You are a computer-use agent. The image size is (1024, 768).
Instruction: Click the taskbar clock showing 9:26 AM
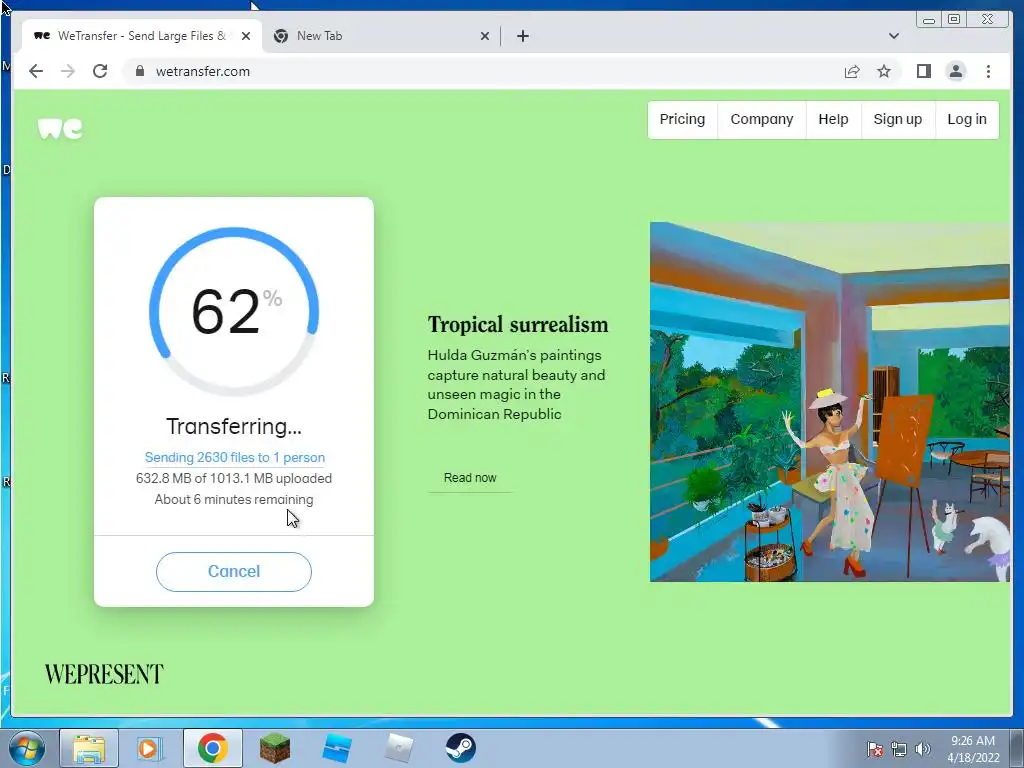click(973, 749)
